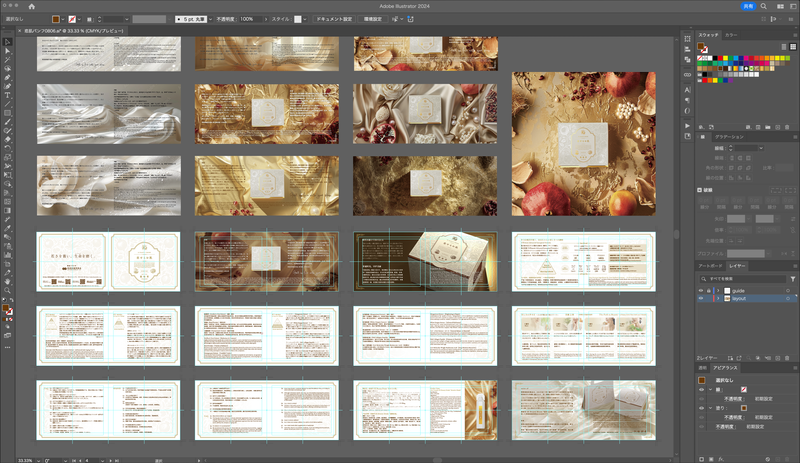Click the Home icon in the title bar

click(30, 6)
